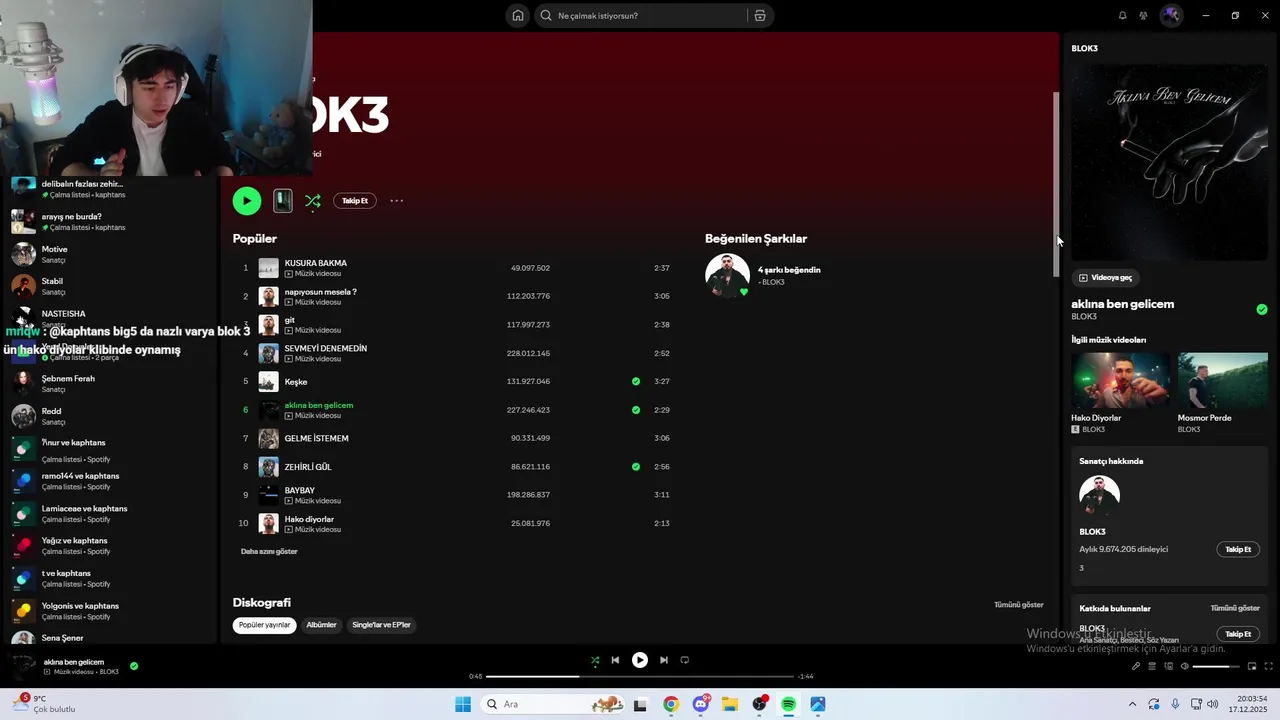Click the green Play button for BLOK3

point(247,201)
